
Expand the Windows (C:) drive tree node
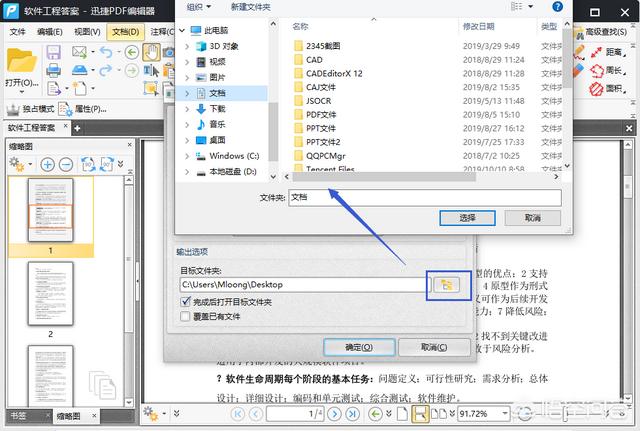tap(189, 156)
